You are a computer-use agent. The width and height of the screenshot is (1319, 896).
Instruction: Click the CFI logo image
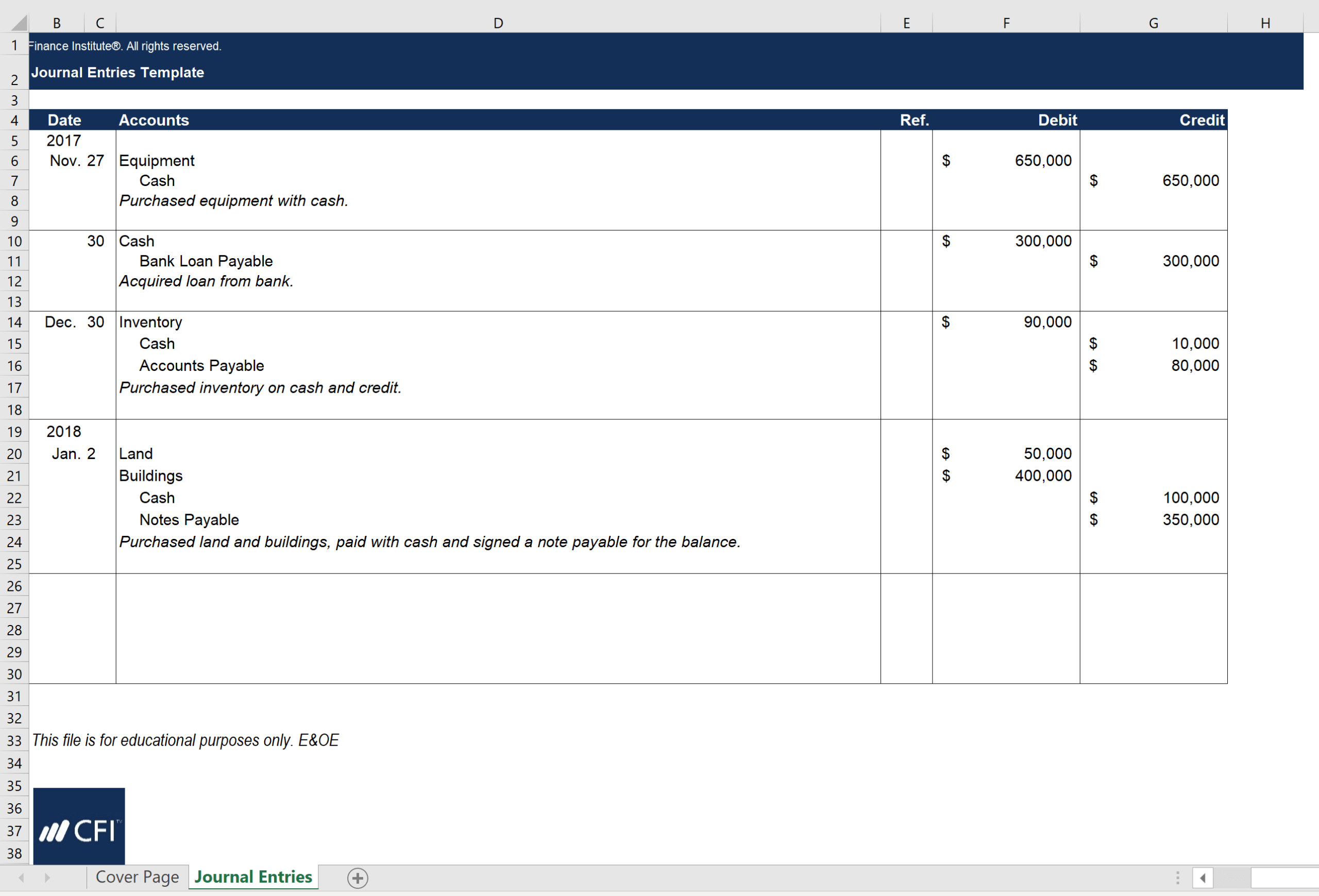(x=79, y=825)
